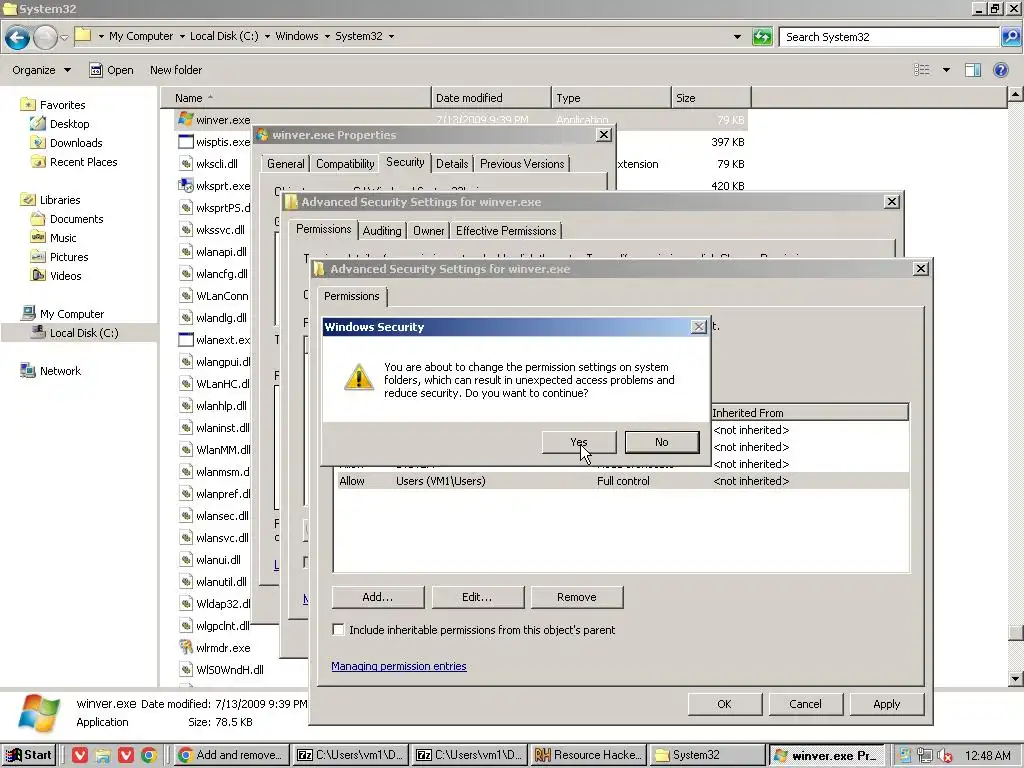Open the address bar history dropdown
Viewport: 1024px width, 768px height.
click(x=737, y=37)
